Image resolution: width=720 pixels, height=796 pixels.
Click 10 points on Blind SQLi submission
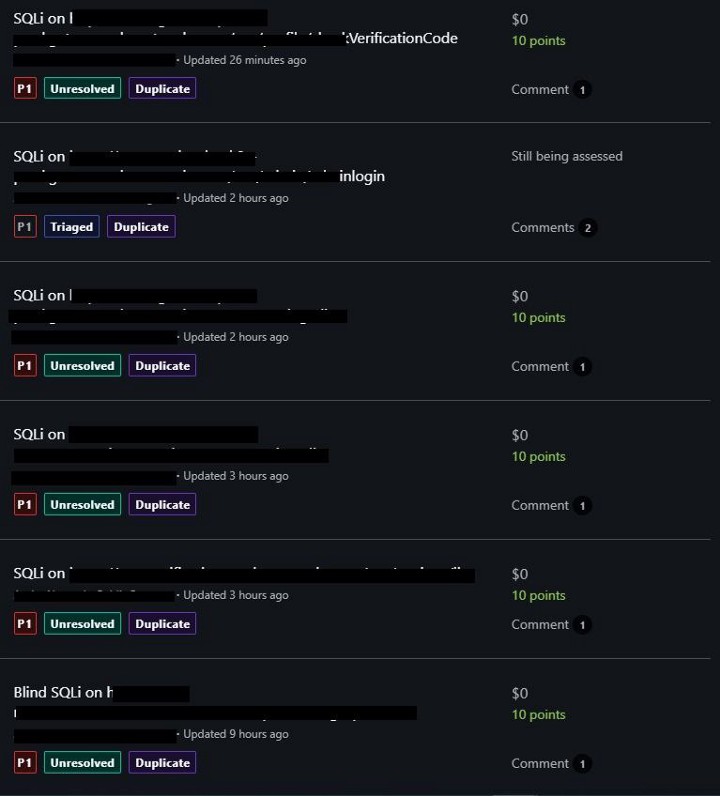click(x=538, y=715)
